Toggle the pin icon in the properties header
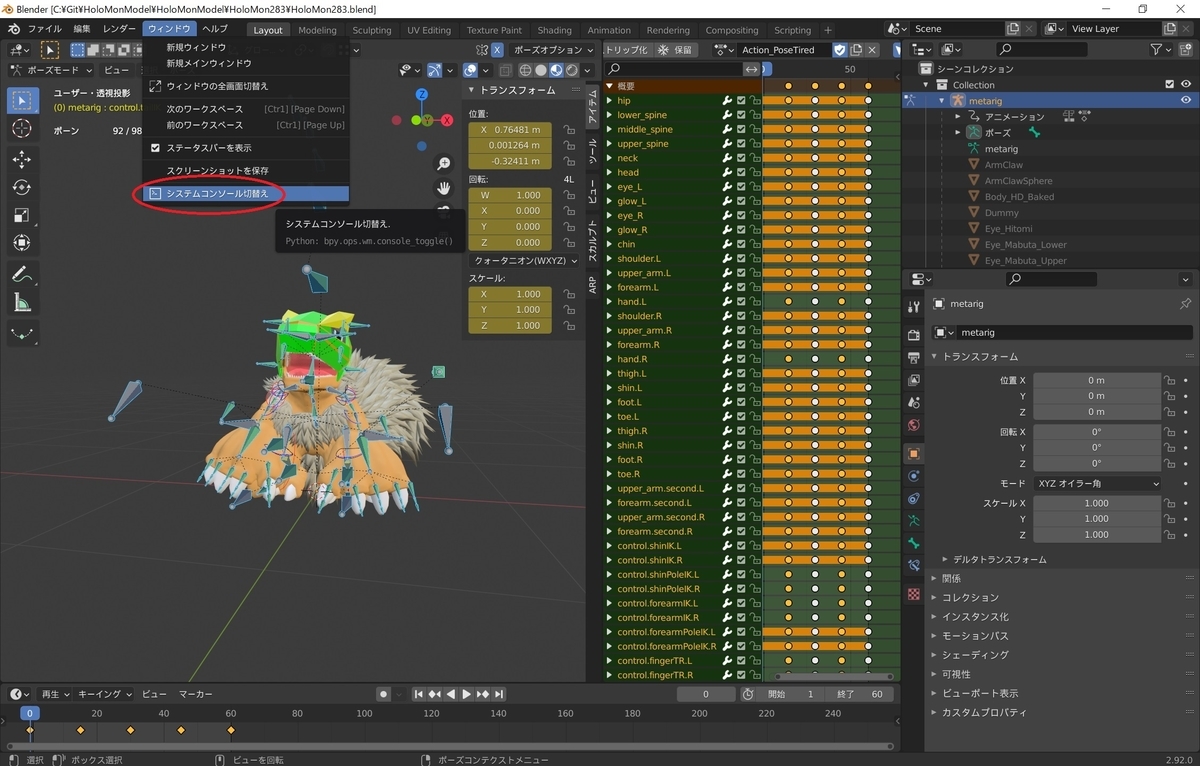The height and width of the screenshot is (766, 1200). pos(1186,304)
